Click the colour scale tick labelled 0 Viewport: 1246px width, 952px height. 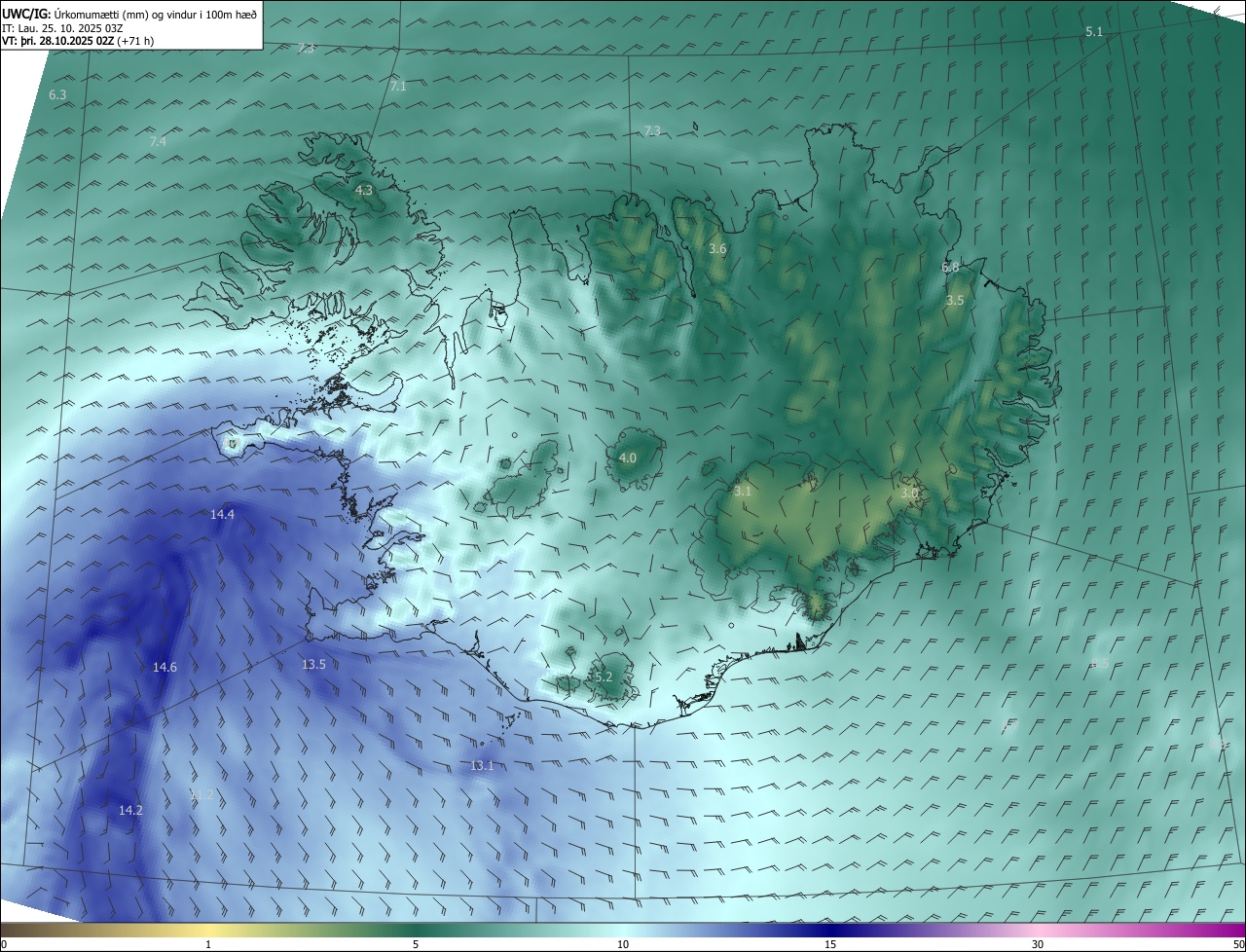tap(3, 944)
